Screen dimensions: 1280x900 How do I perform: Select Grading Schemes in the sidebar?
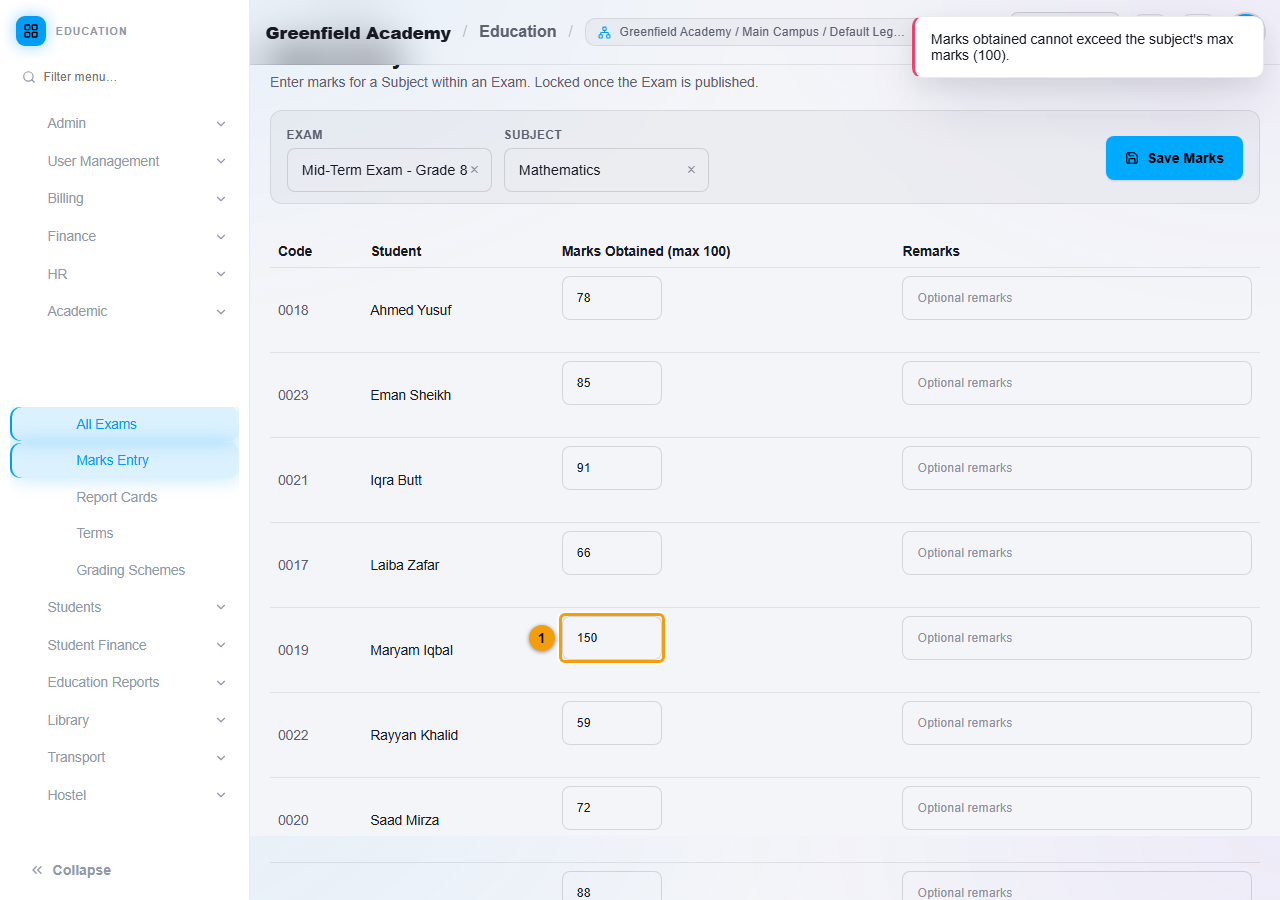point(131,570)
